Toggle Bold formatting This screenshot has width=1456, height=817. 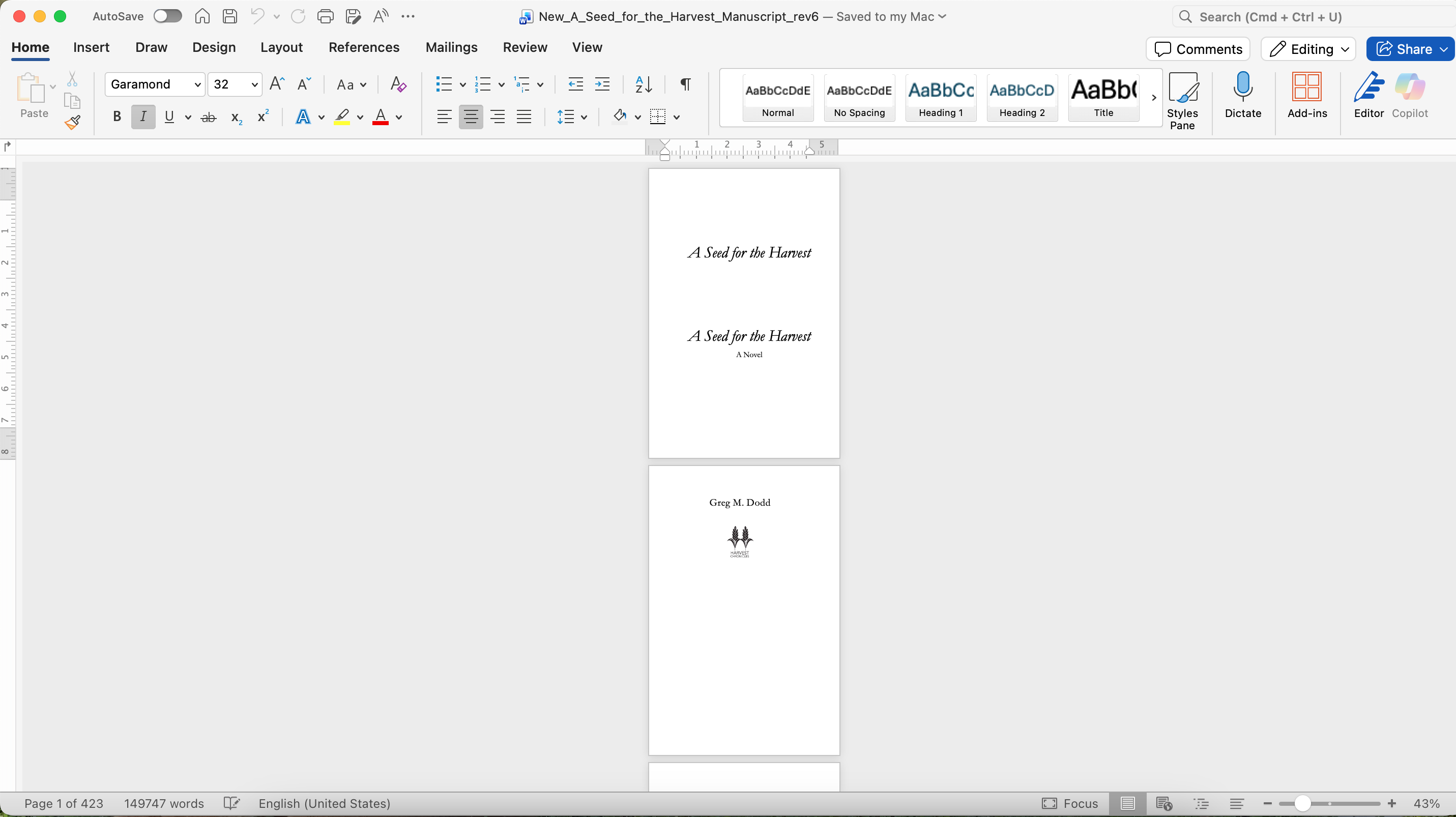[117, 117]
